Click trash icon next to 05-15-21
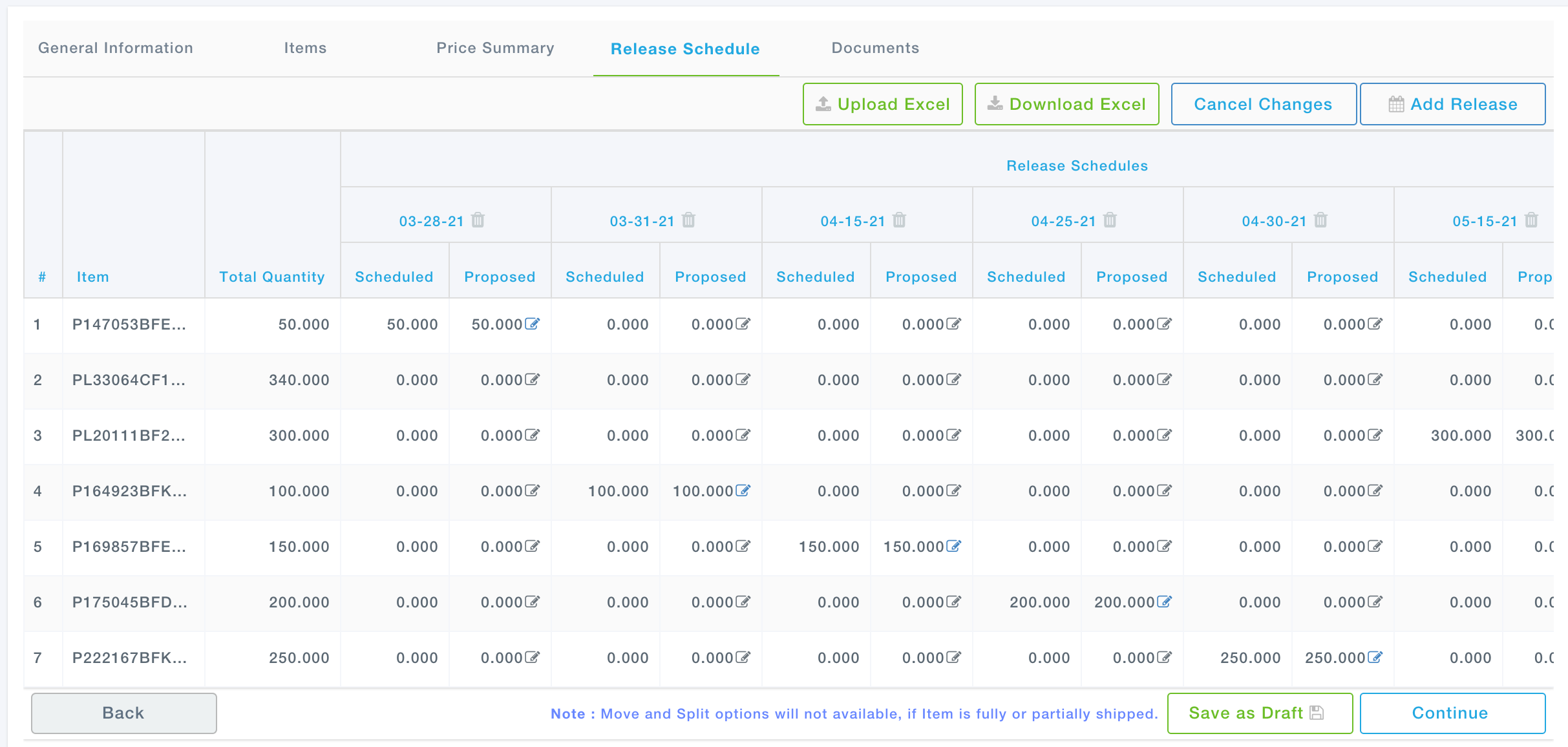The image size is (1568, 747). tap(1531, 220)
